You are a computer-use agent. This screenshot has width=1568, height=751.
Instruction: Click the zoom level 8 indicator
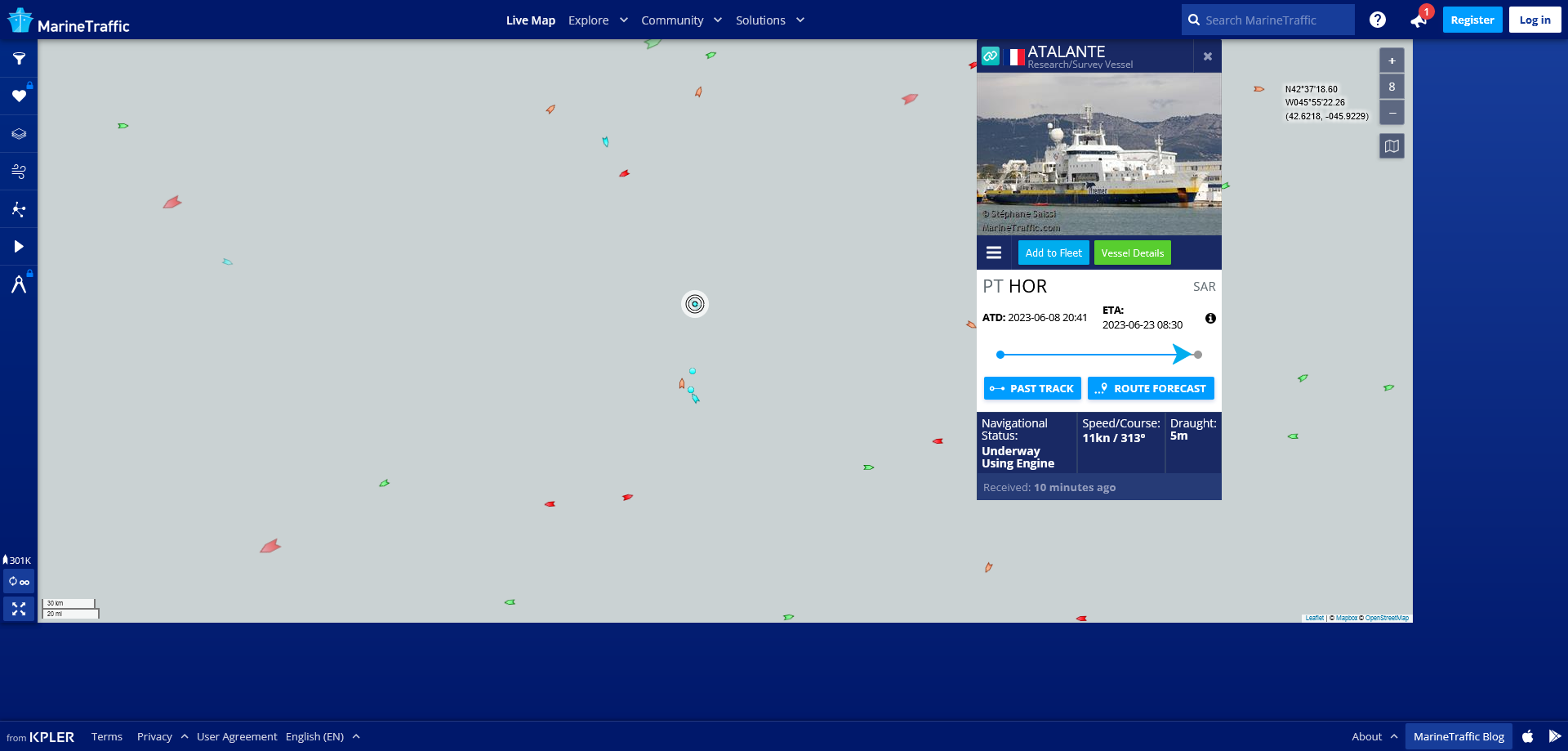[x=1392, y=87]
